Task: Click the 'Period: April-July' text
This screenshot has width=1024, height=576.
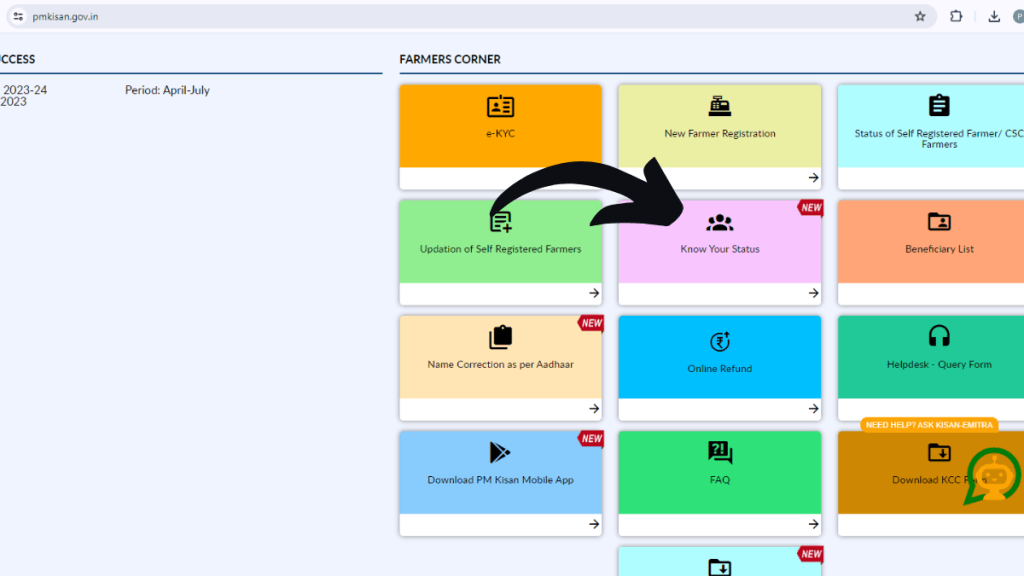Action: (x=167, y=90)
